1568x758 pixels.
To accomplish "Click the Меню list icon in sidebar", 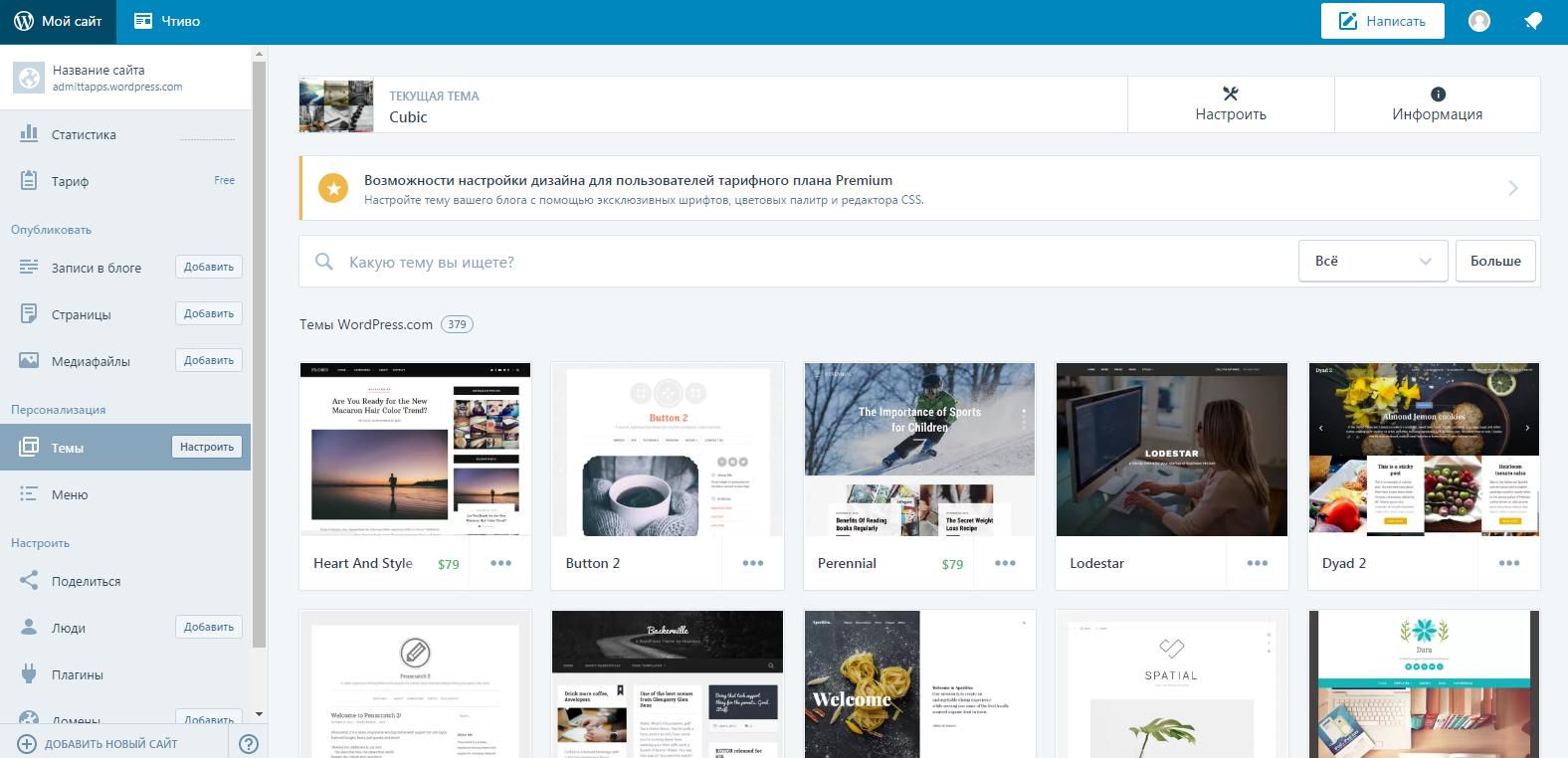I will pyautogui.click(x=29, y=493).
